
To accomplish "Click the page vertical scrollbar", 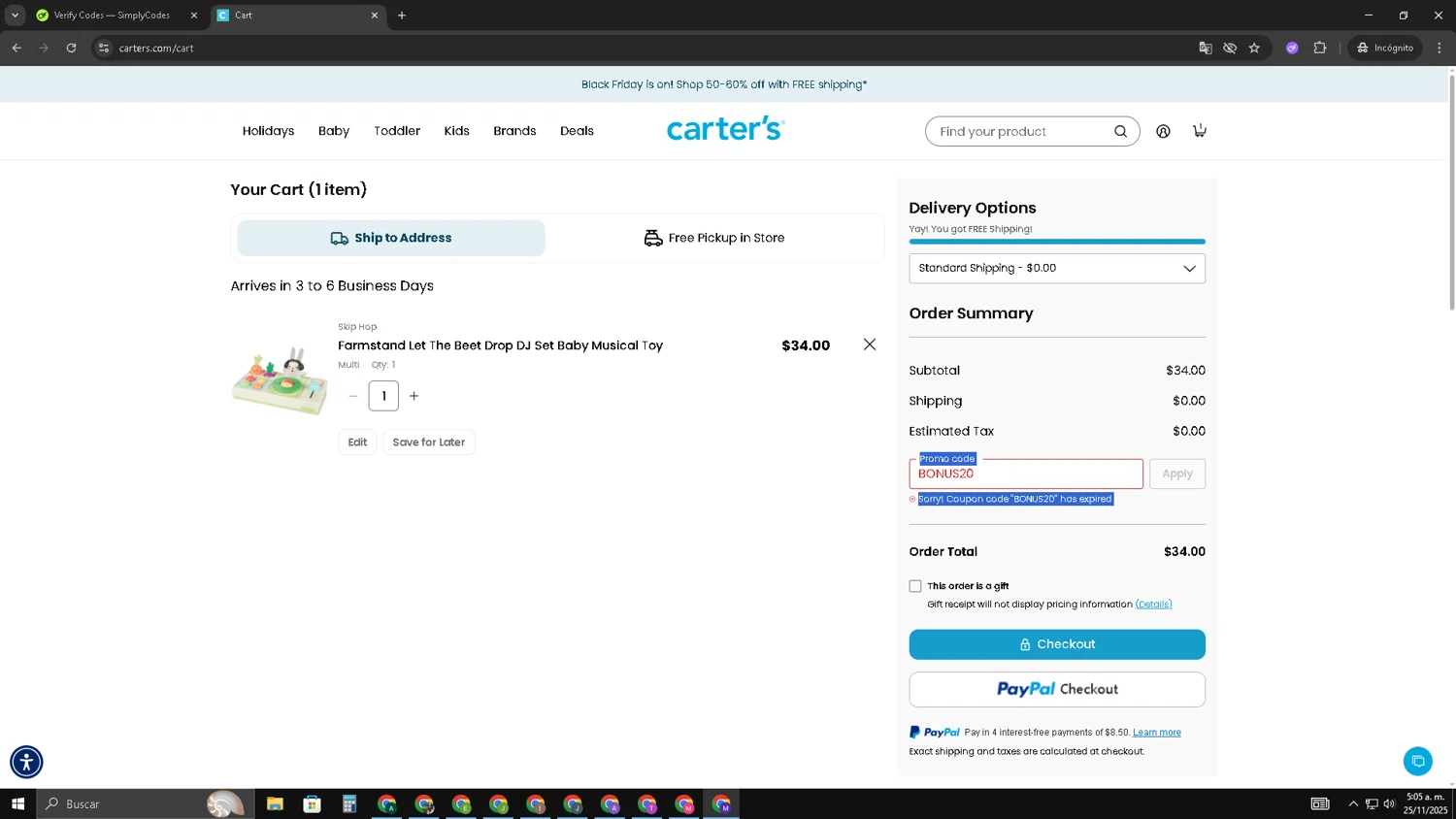I will (1451, 194).
